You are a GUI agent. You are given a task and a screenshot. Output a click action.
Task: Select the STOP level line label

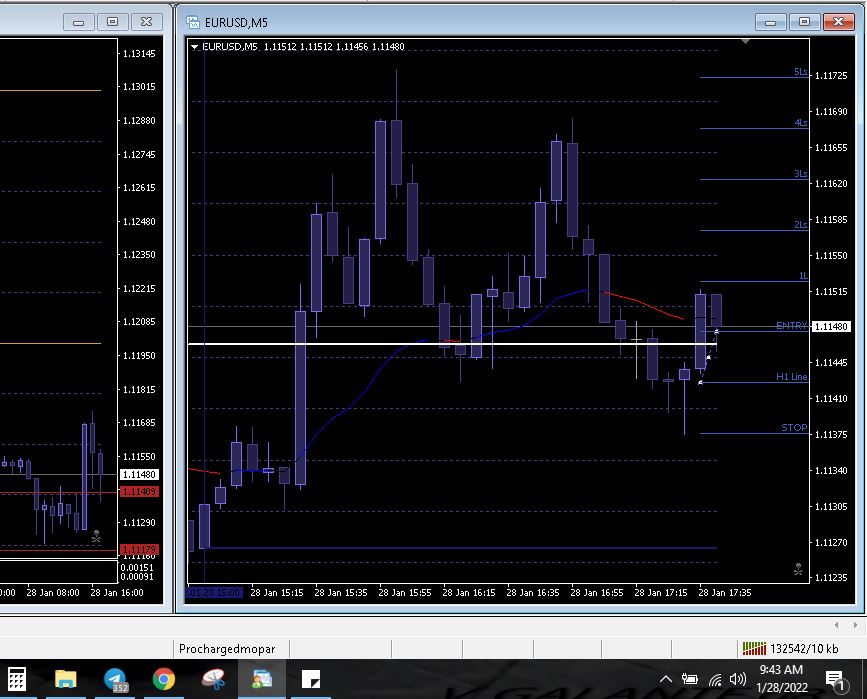pyautogui.click(x=793, y=428)
